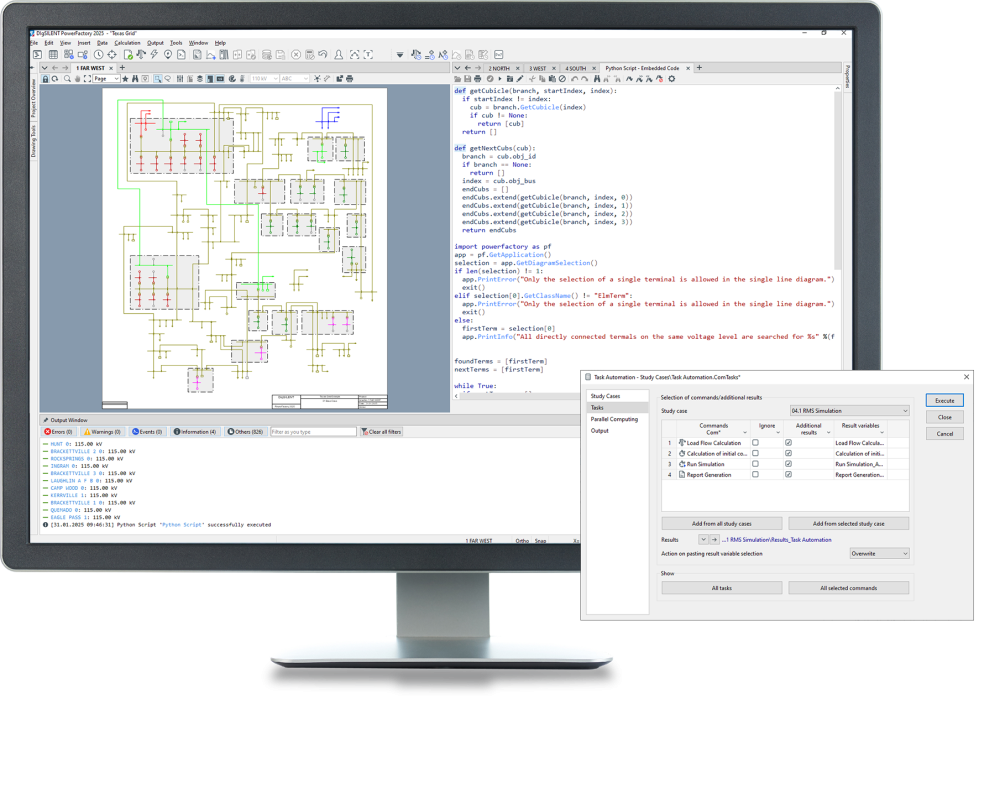Uncheck Additional results for Report Generation
Image resolution: width=1000 pixels, height=788 pixels.
pos(788,474)
